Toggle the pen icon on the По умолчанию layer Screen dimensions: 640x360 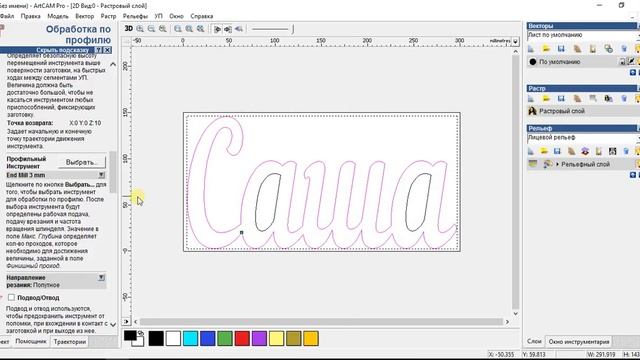coord(631,62)
